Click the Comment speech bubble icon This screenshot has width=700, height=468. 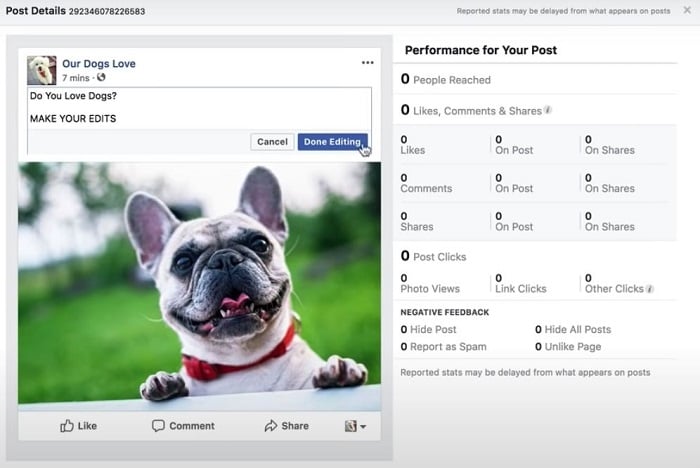[x=158, y=426]
